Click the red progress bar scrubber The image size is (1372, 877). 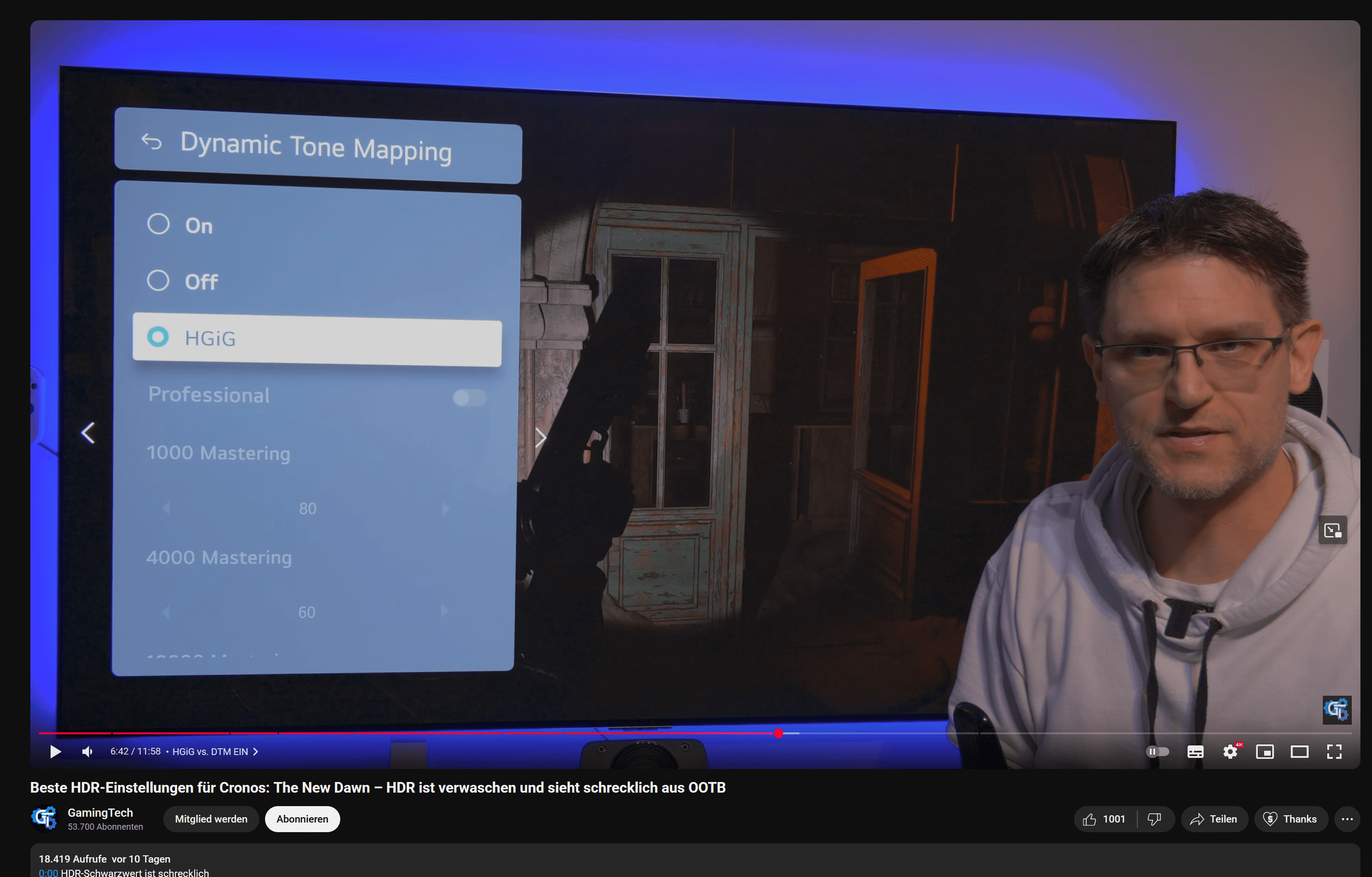(x=778, y=733)
